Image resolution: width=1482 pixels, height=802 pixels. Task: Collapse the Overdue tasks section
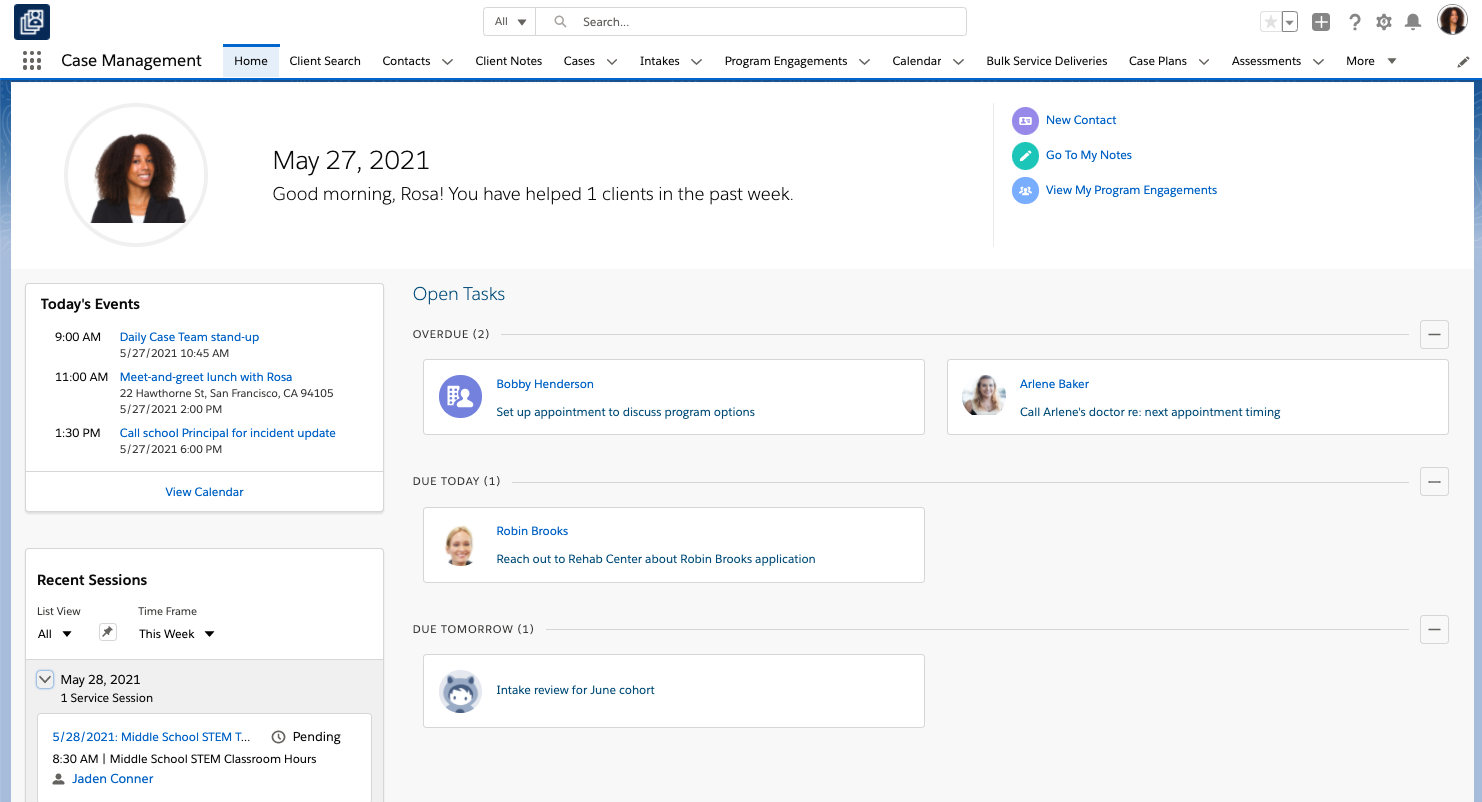(1434, 334)
